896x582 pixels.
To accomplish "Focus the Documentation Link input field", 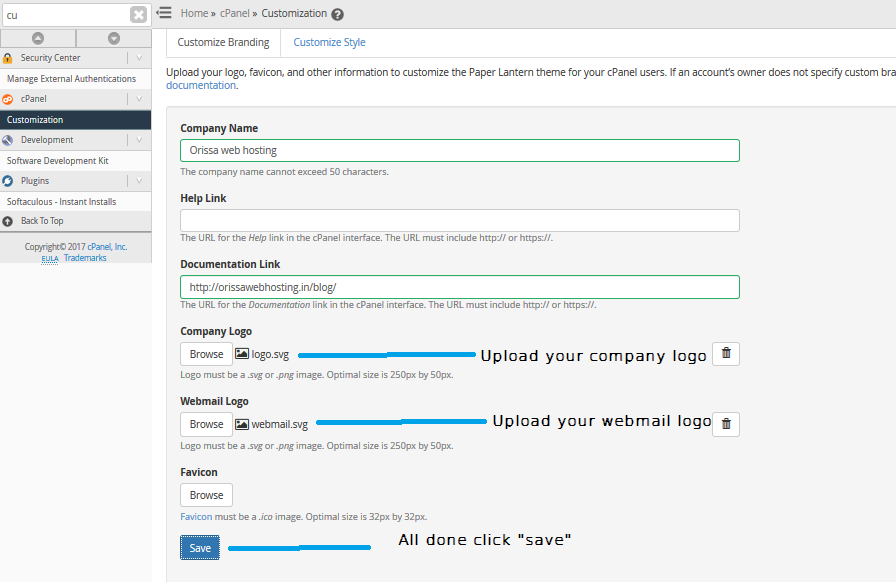I will pos(460,287).
